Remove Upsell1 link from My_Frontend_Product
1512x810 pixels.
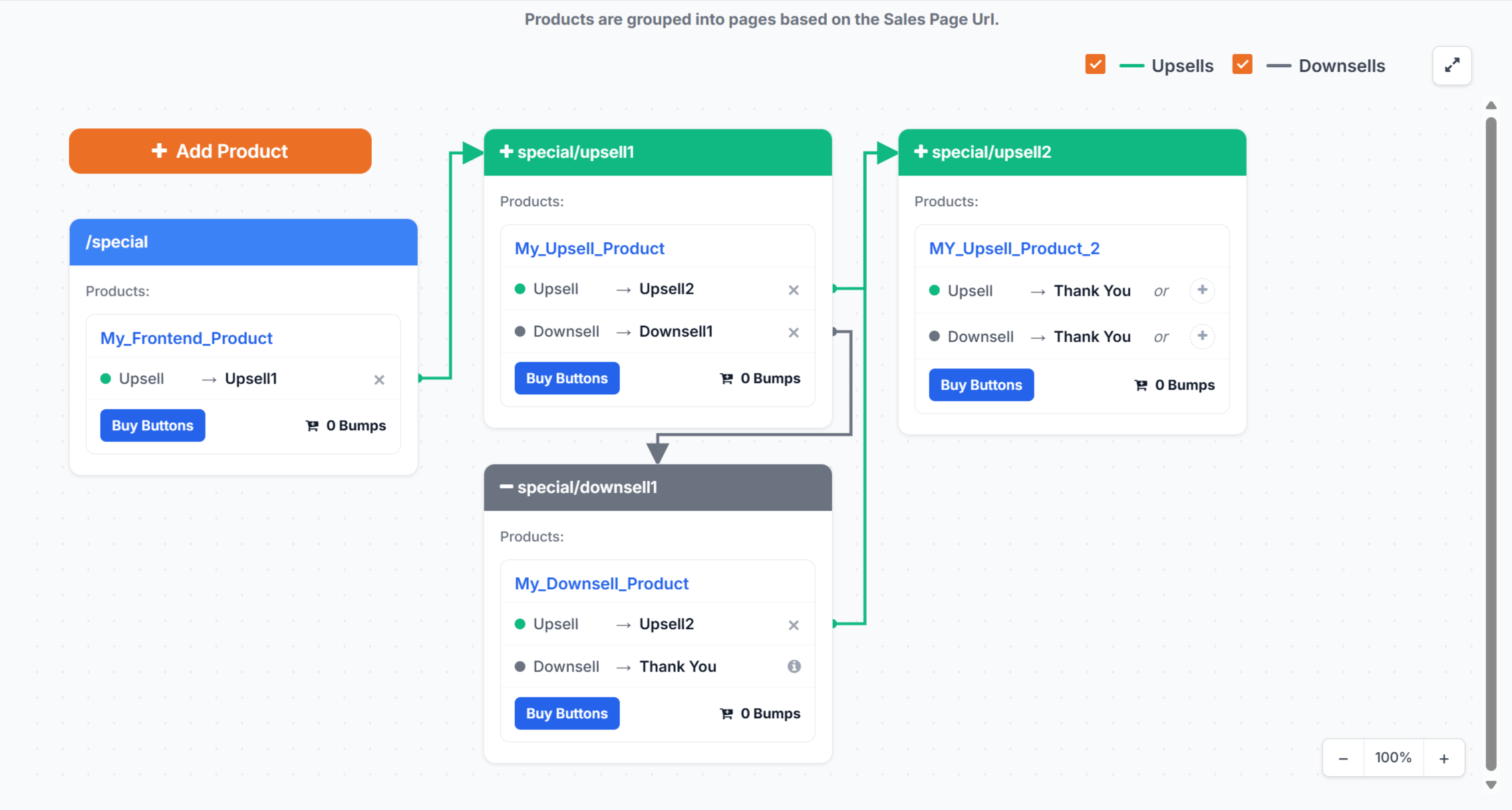coord(379,380)
